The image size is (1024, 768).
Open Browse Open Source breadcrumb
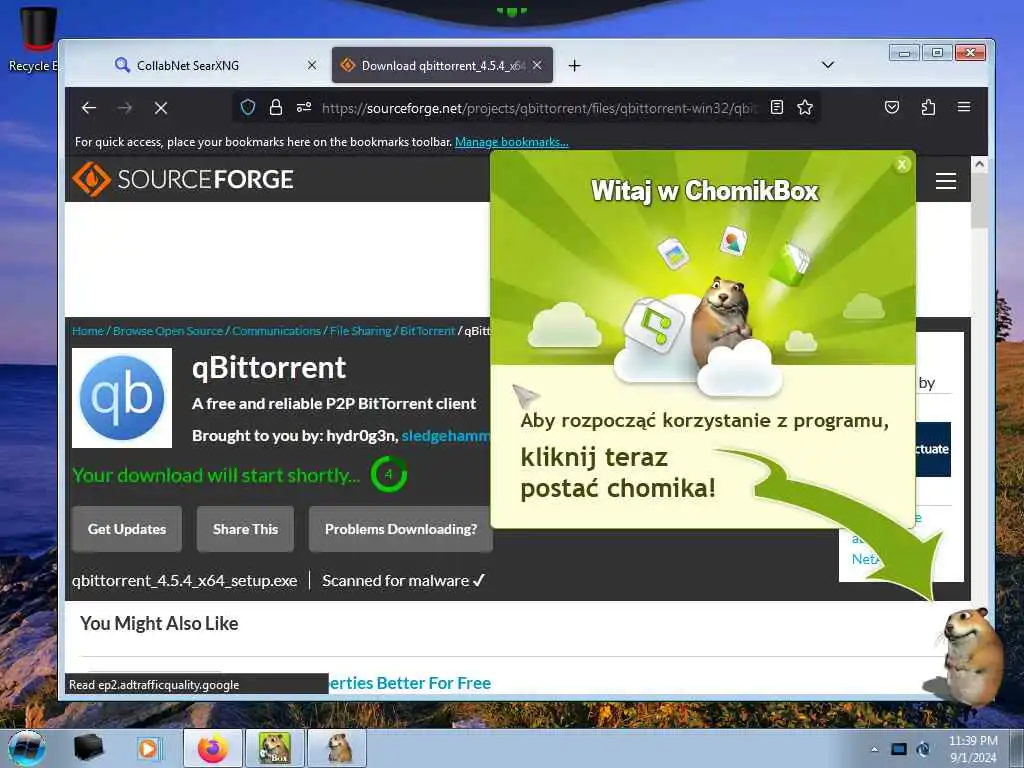(168, 331)
